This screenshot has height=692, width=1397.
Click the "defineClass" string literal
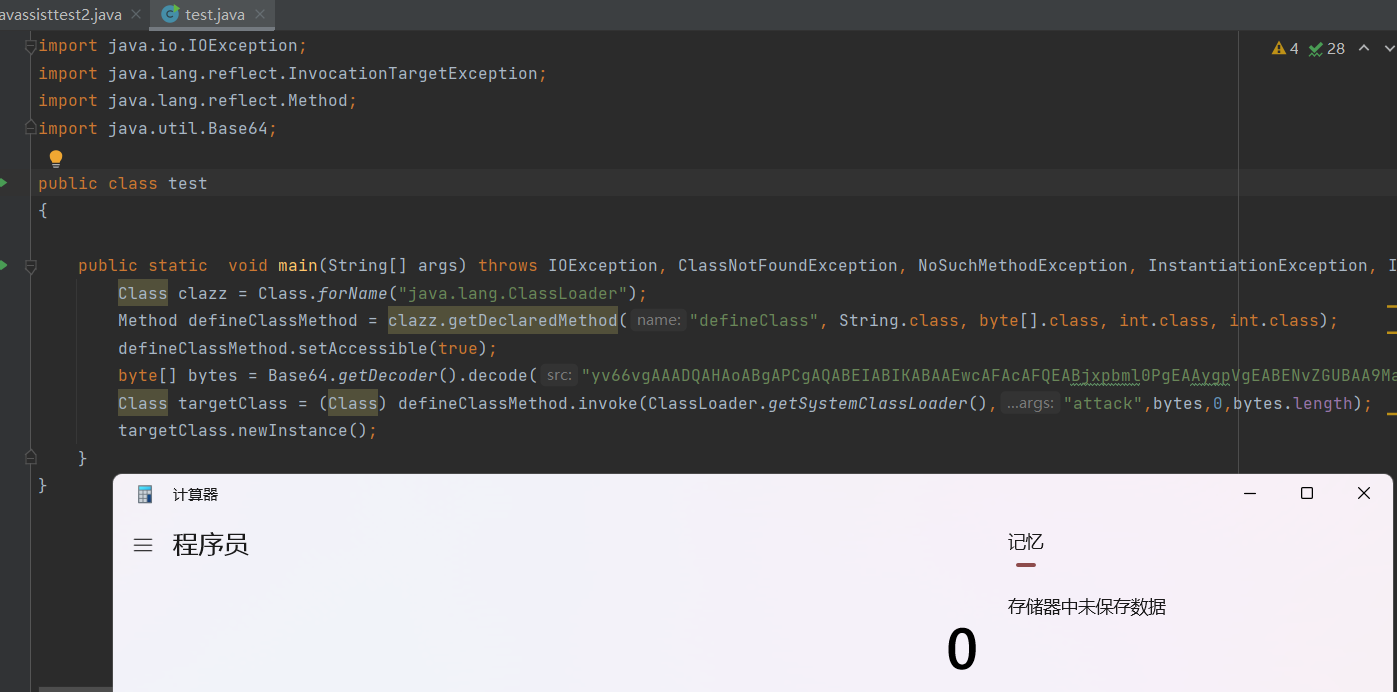[754, 321]
